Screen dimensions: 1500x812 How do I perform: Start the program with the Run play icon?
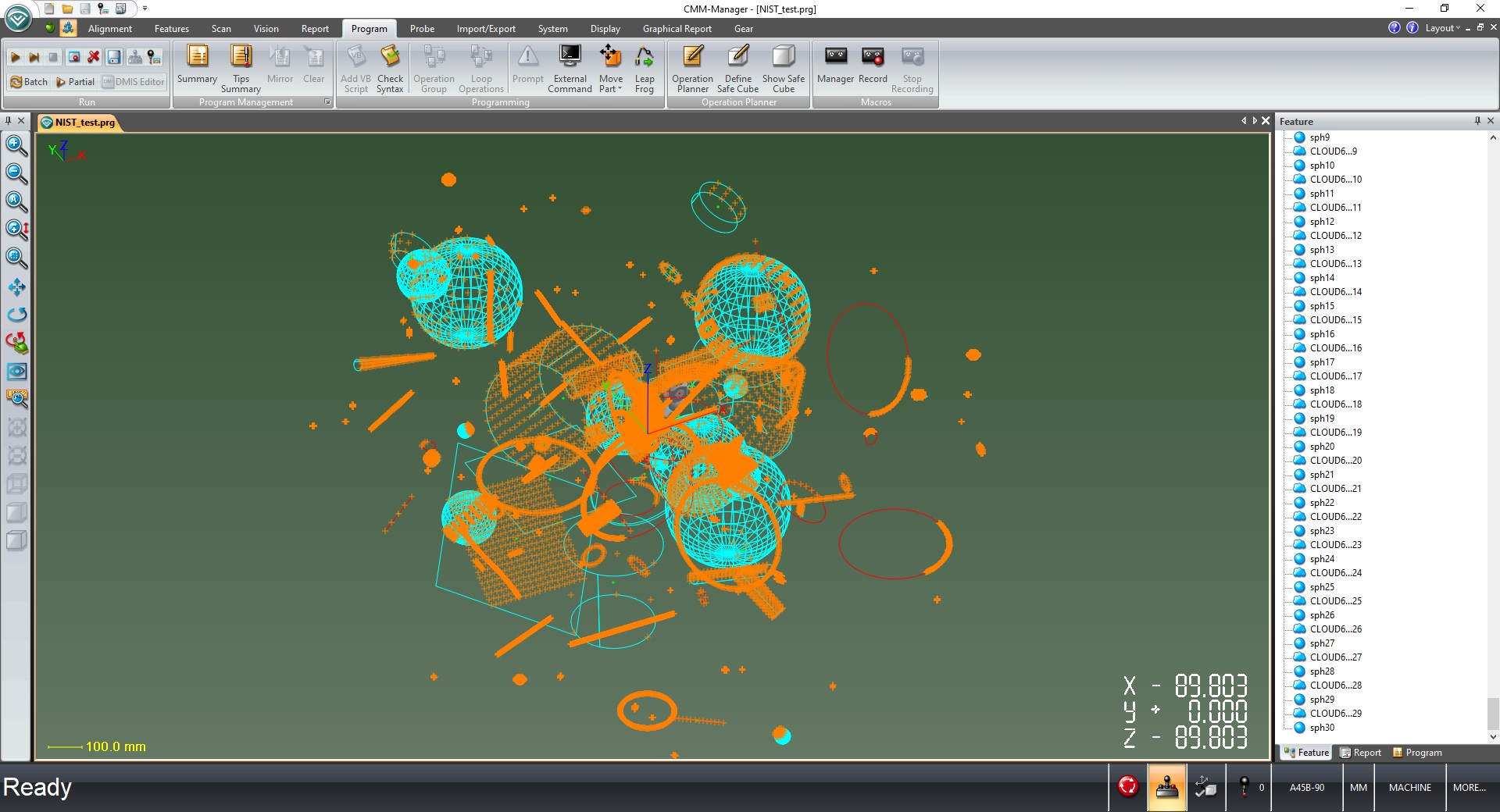coord(15,57)
